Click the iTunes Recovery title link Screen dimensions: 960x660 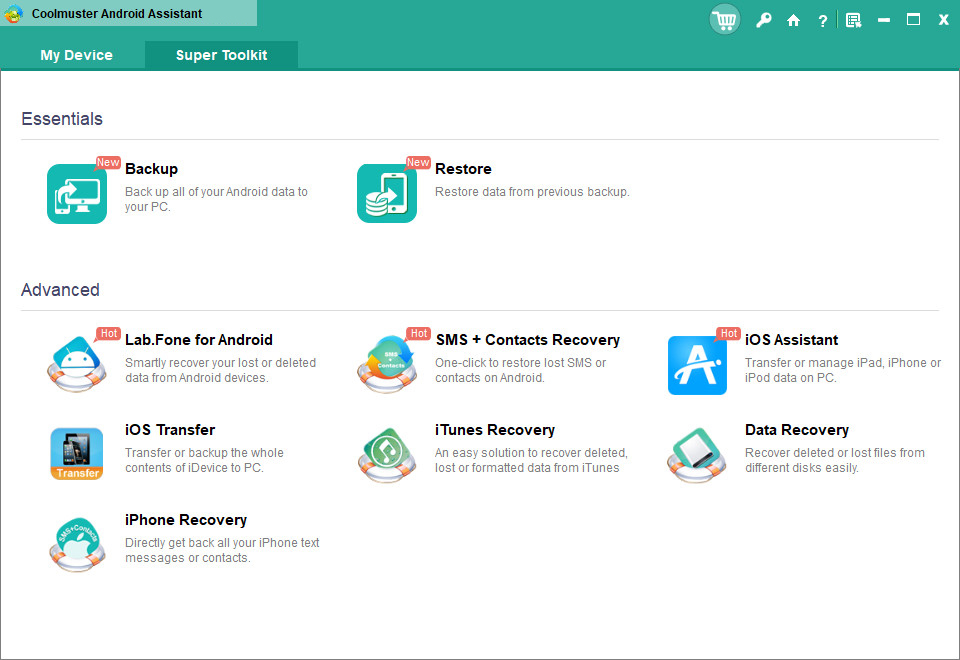click(494, 430)
